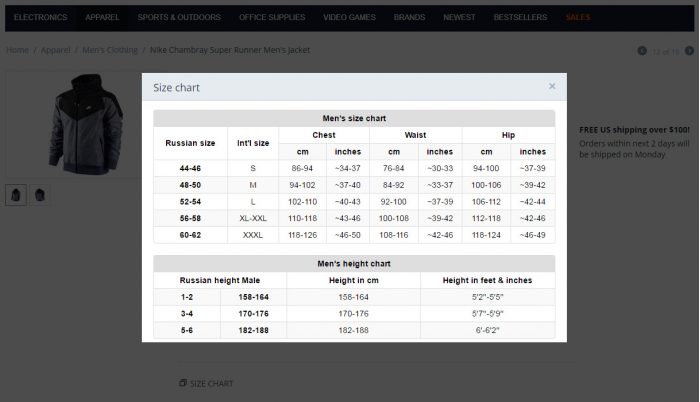
Task: Click the Int'l size M cell
Action: point(253,185)
